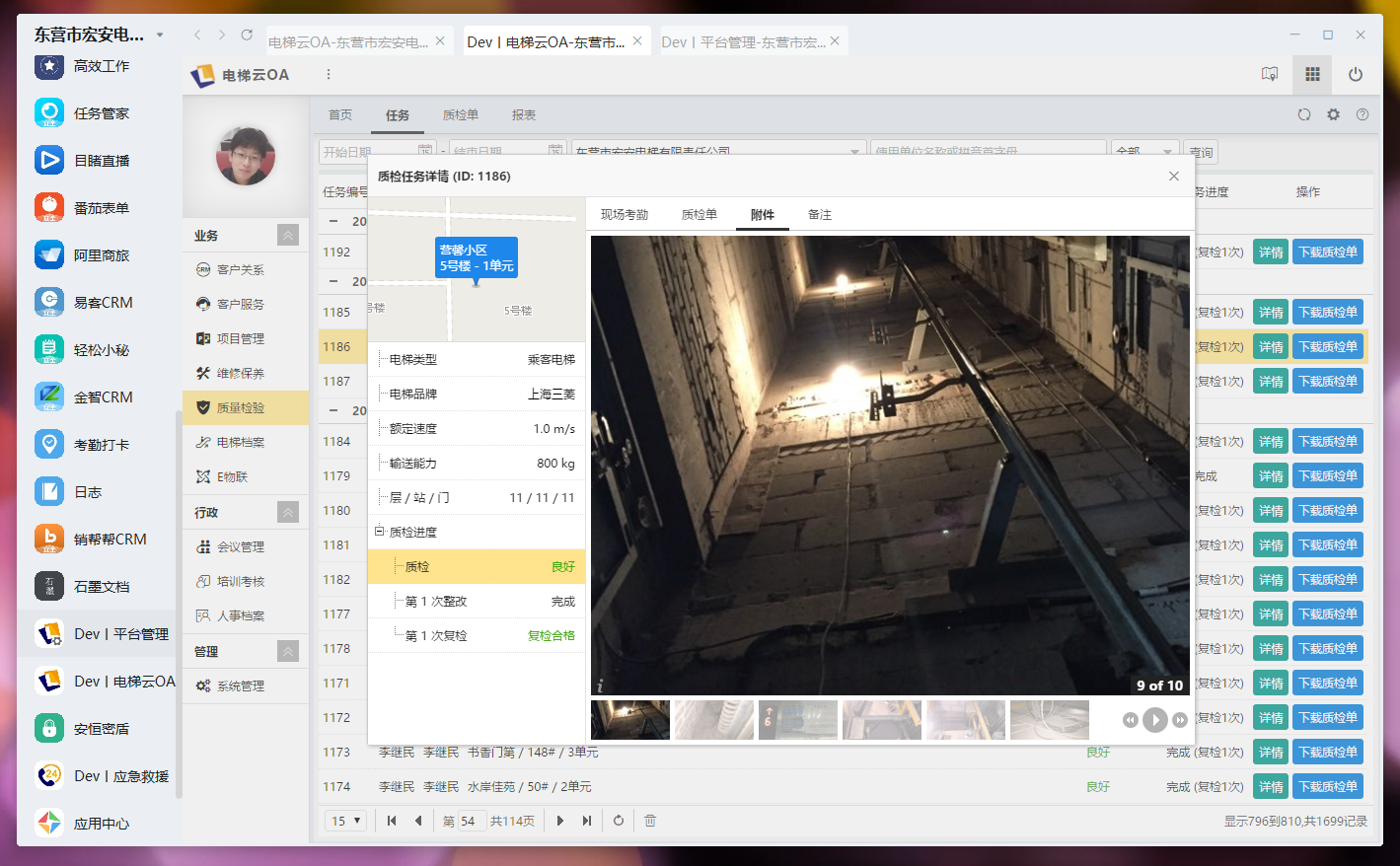Screen dimensions: 1400x866
Task: Click 下载质检单 for task 1185
Action: click(1328, 313)
